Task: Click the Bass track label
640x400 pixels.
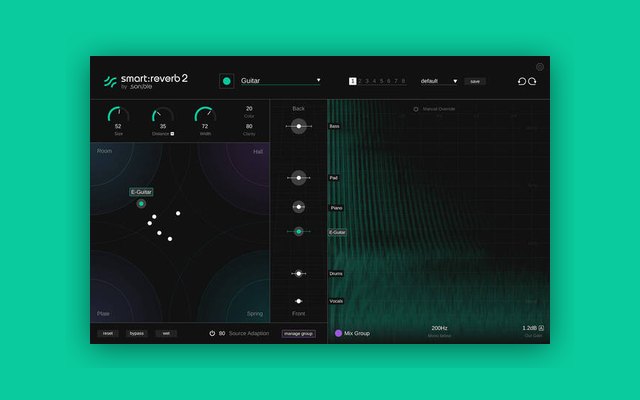Action: pyautogui.click(x=334, y=126)
